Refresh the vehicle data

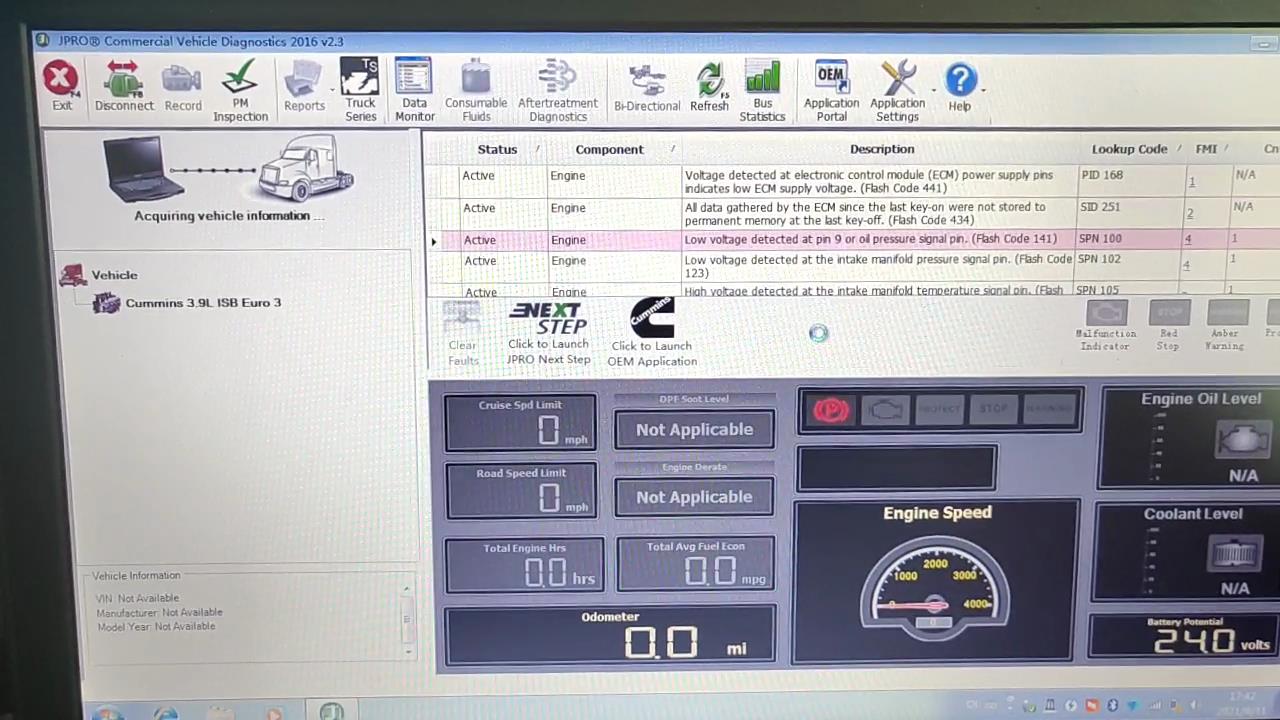click(x=710, y=88)
